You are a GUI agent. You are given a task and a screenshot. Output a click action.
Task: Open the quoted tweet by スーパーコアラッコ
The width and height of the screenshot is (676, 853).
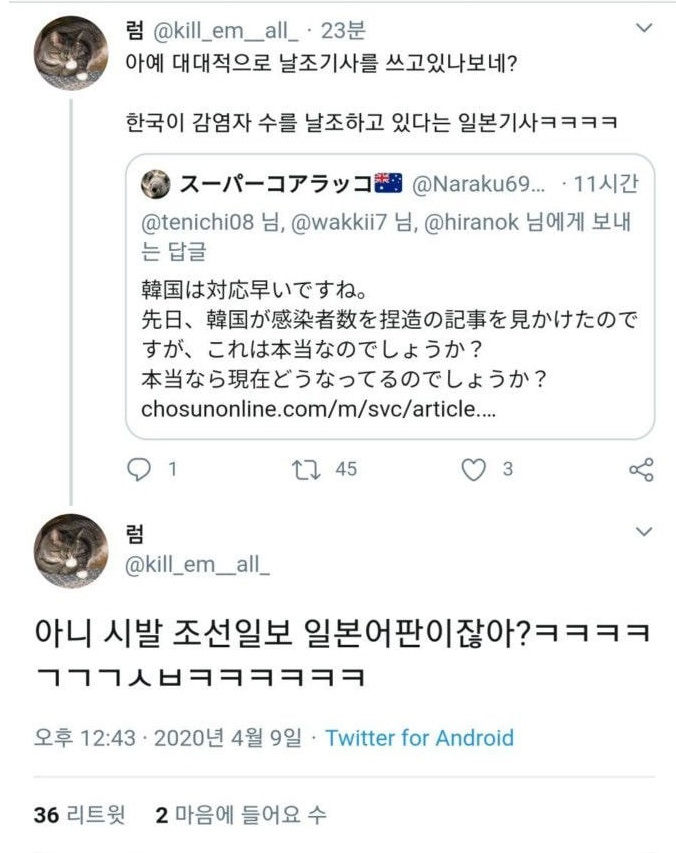click(390, 340)
